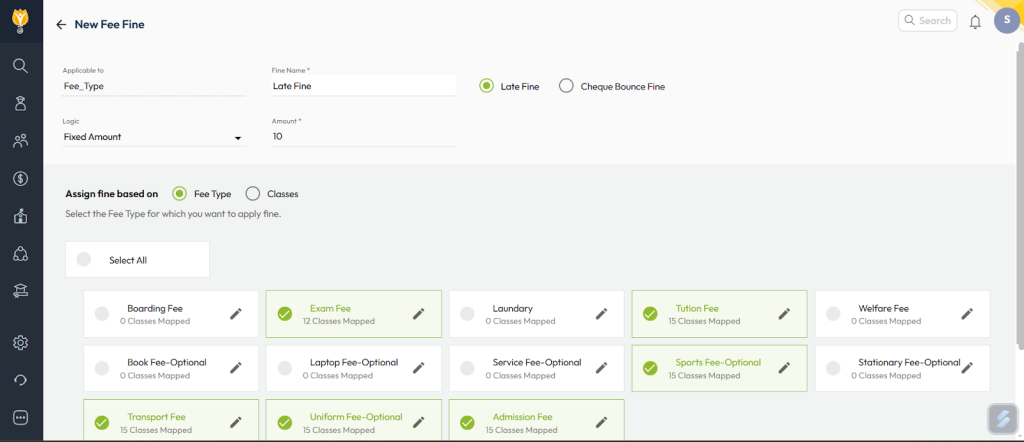
Task: Open the three-dots more icon in sidebar
Action: (x=20, y=417)
